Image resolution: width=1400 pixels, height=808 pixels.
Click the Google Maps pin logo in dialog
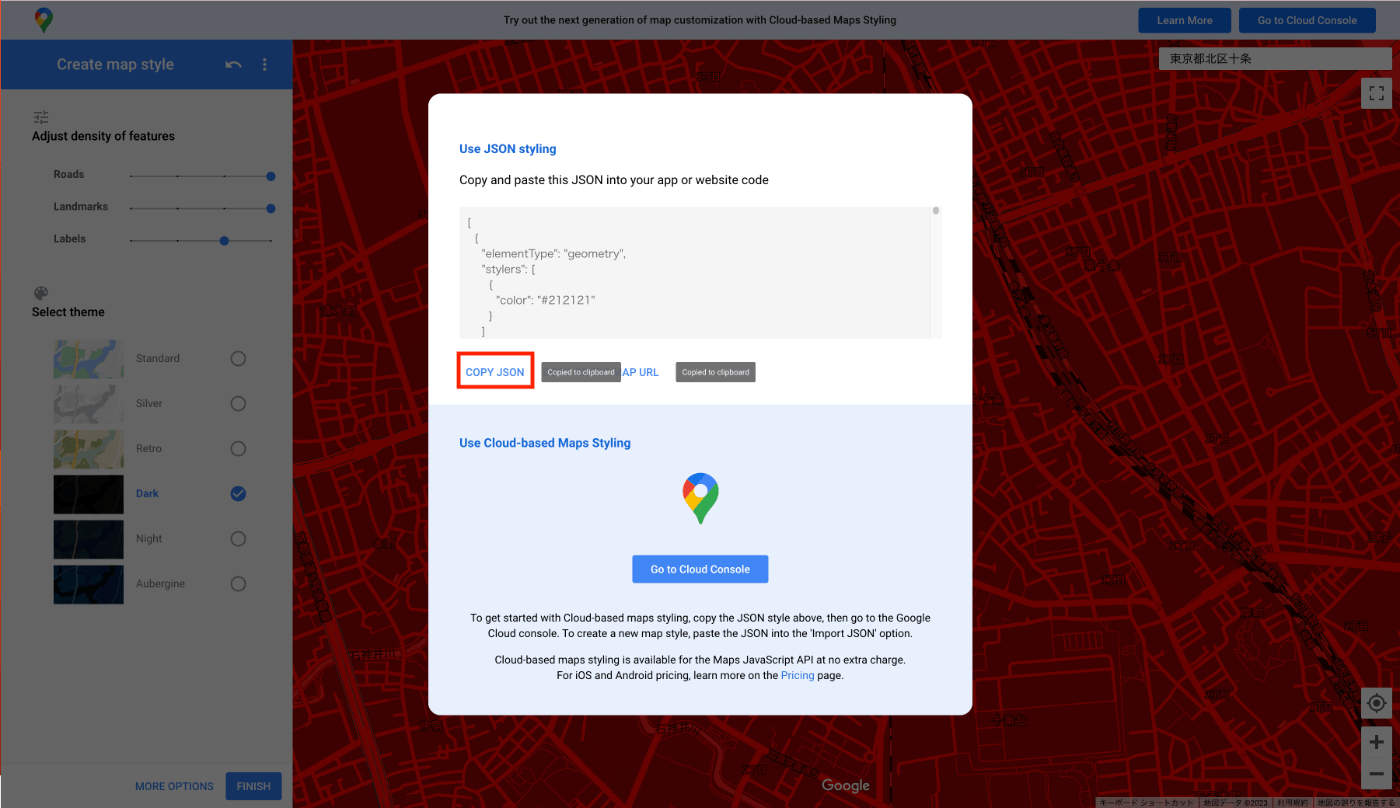tap(700, 499)
